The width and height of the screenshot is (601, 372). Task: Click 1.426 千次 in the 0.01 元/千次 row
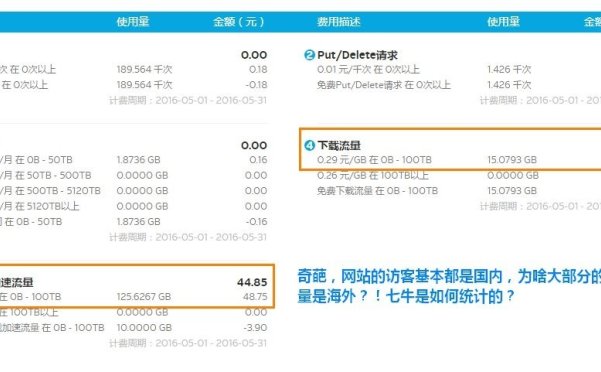[x=509, y=70]
